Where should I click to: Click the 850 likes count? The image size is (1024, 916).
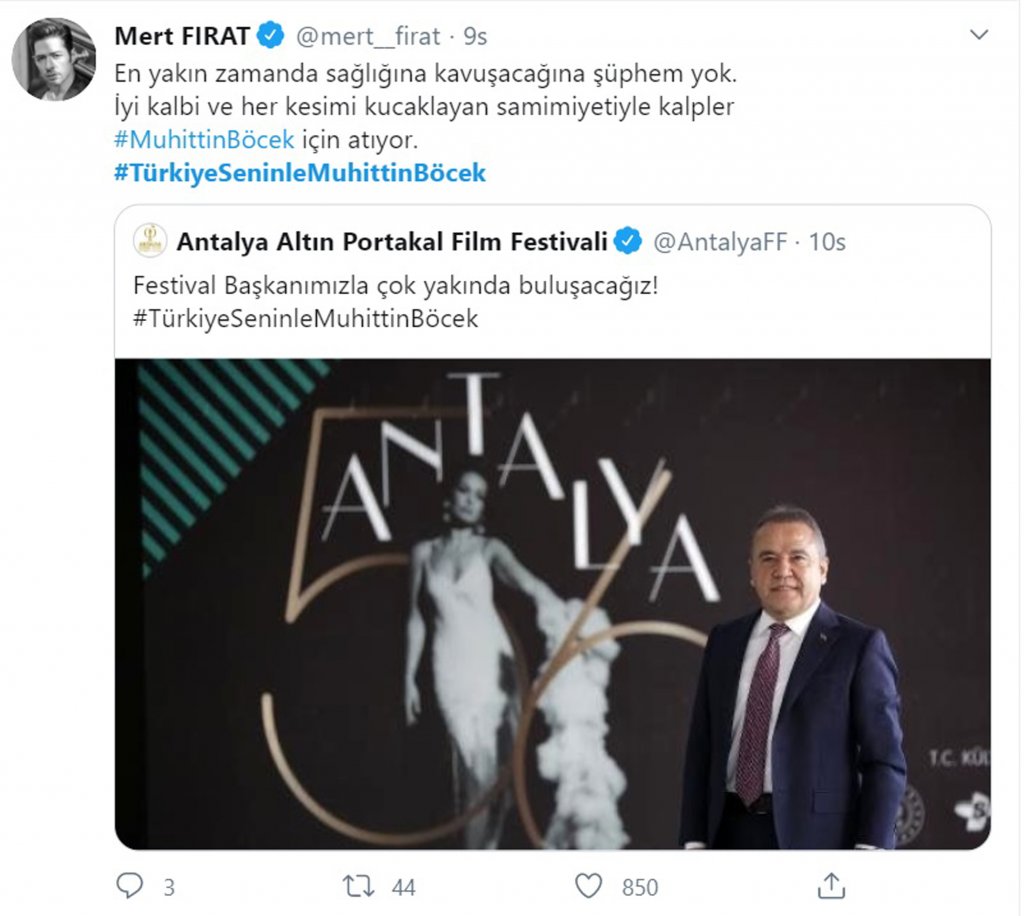[640, 887]
